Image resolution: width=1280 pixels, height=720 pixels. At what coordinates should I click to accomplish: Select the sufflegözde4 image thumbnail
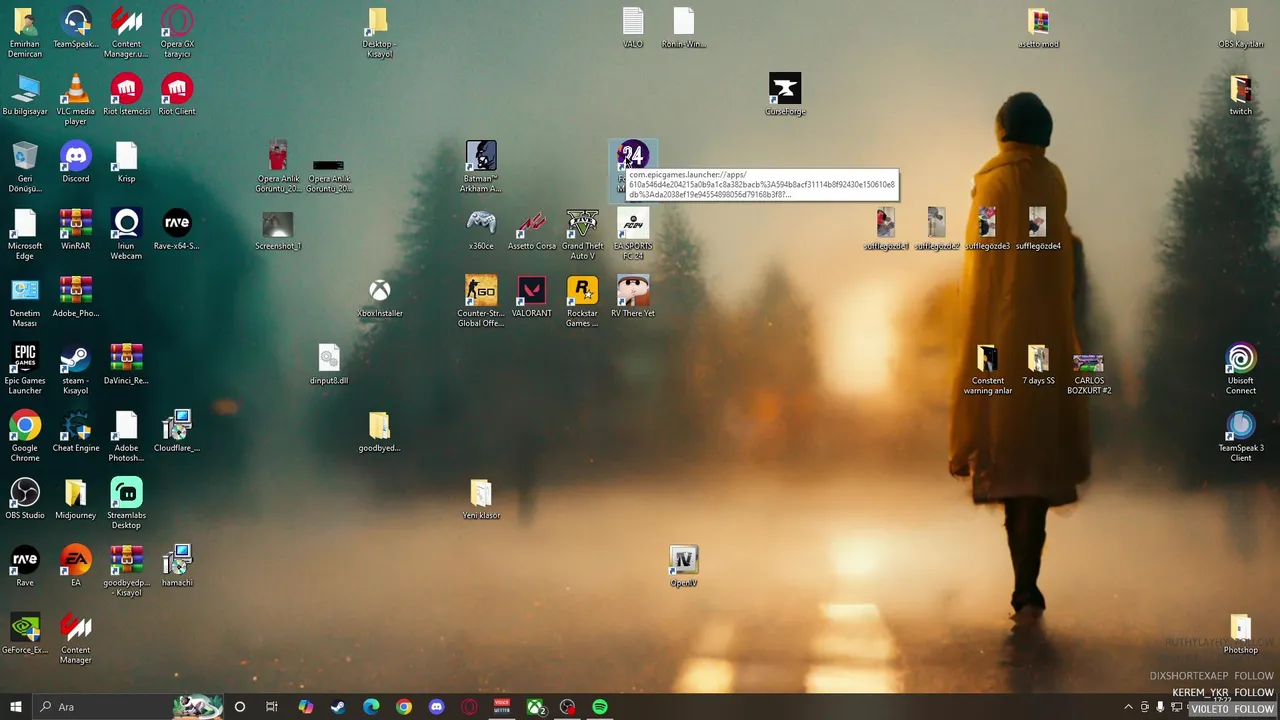[x=1038, y=230]
